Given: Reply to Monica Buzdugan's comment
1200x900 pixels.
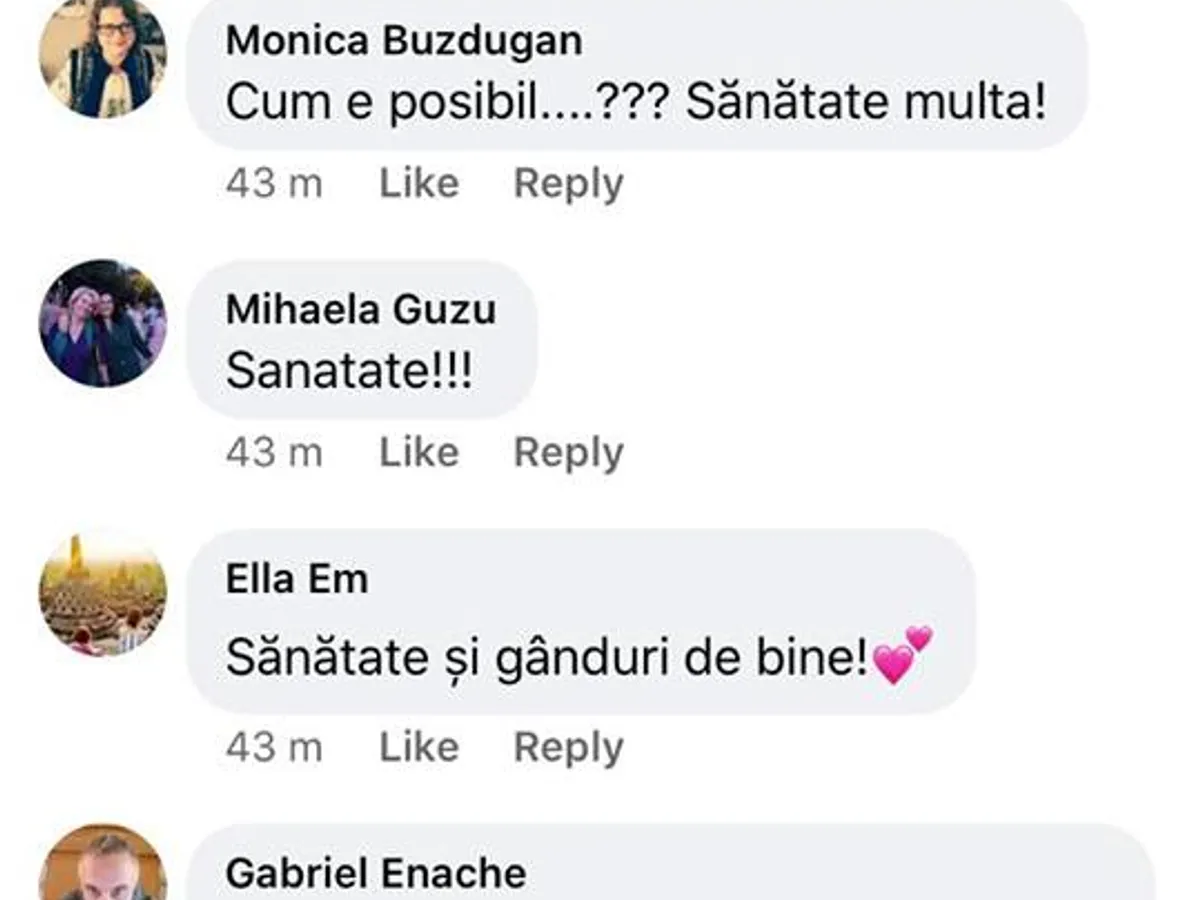Looking at the screenshot, I should click(568, 184).
